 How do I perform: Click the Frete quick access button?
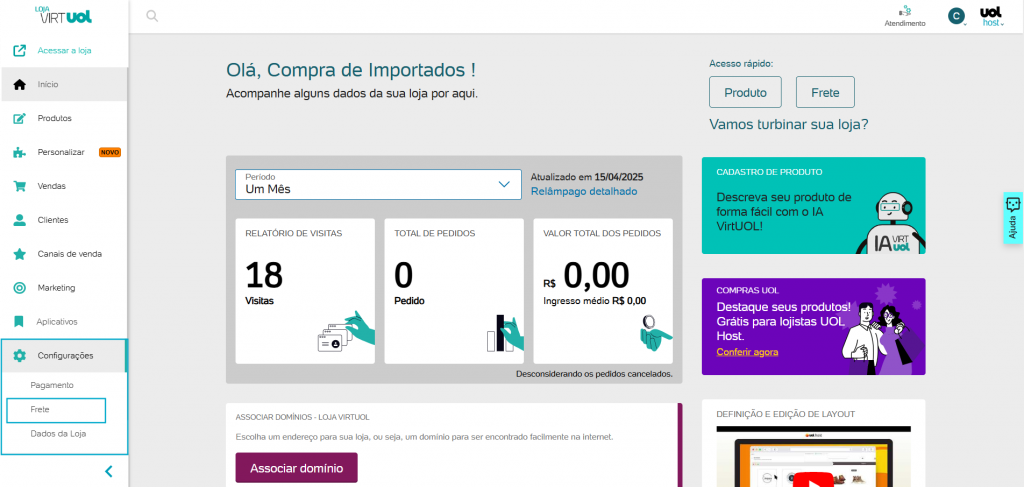[825, 92]
